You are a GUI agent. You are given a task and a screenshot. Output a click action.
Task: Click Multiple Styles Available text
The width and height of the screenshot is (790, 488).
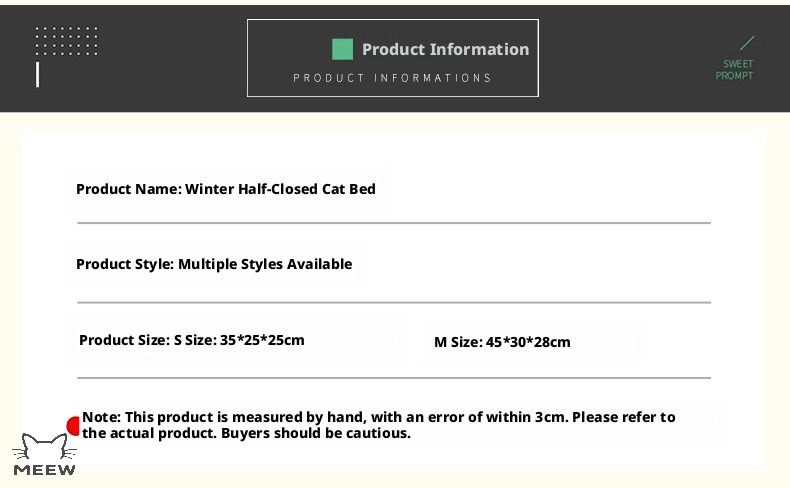(265, 264)
